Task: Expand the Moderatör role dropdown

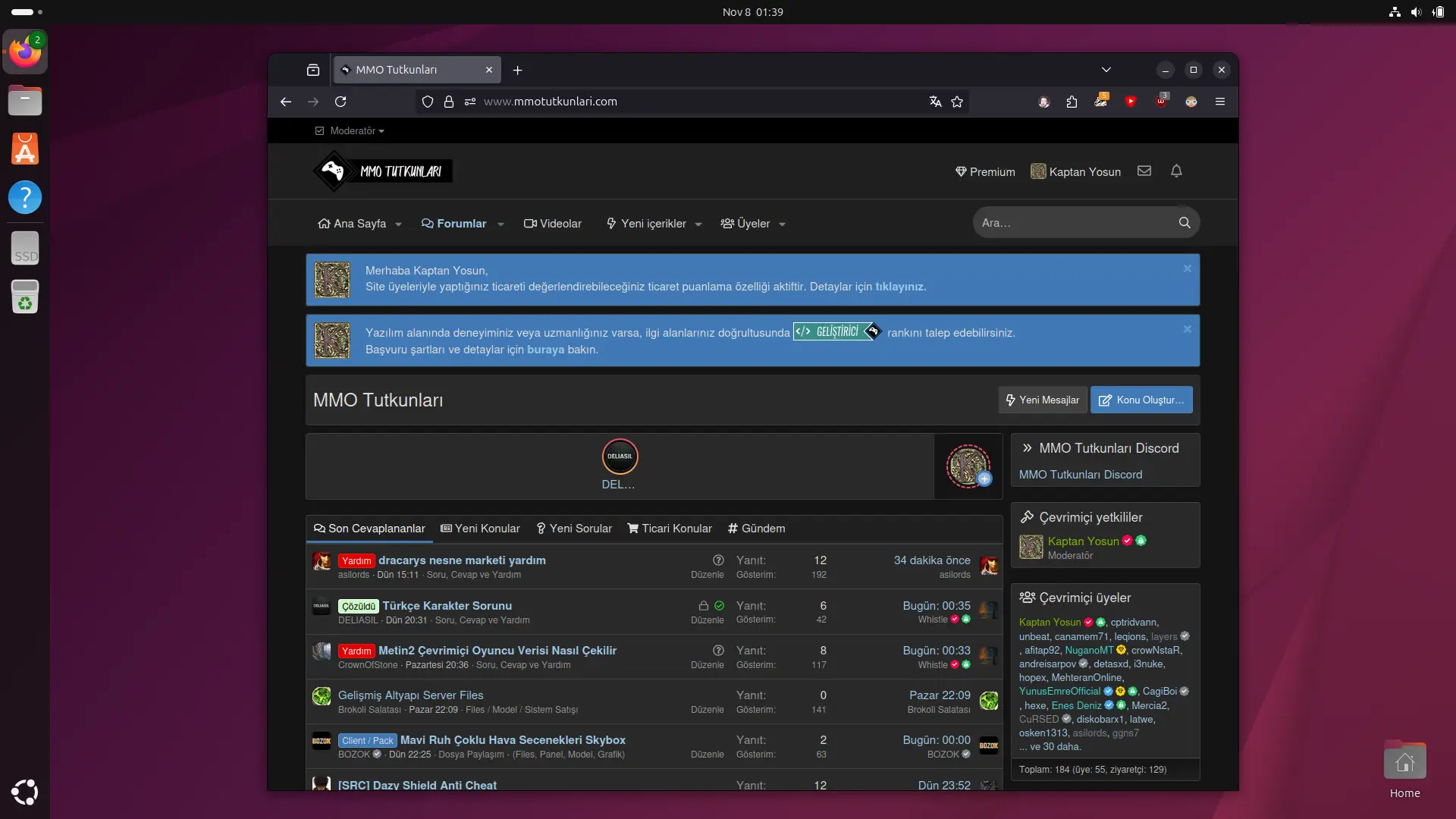Action: pos(353,130)
